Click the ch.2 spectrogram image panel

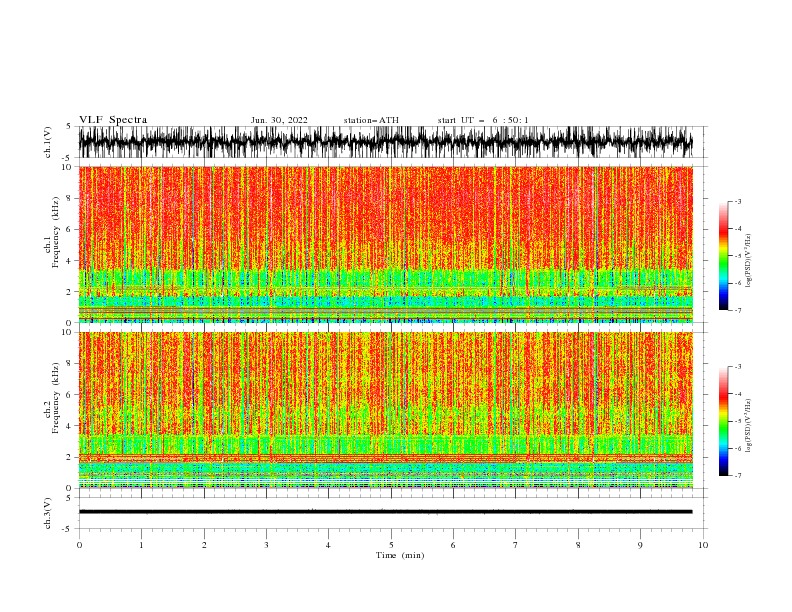click(385, 410)
